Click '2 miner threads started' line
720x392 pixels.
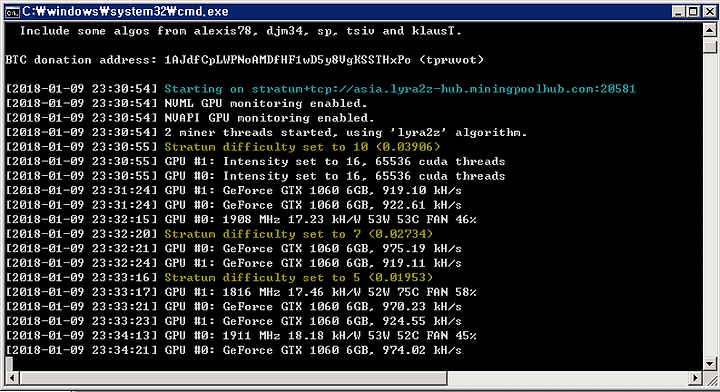coord(346,133)
